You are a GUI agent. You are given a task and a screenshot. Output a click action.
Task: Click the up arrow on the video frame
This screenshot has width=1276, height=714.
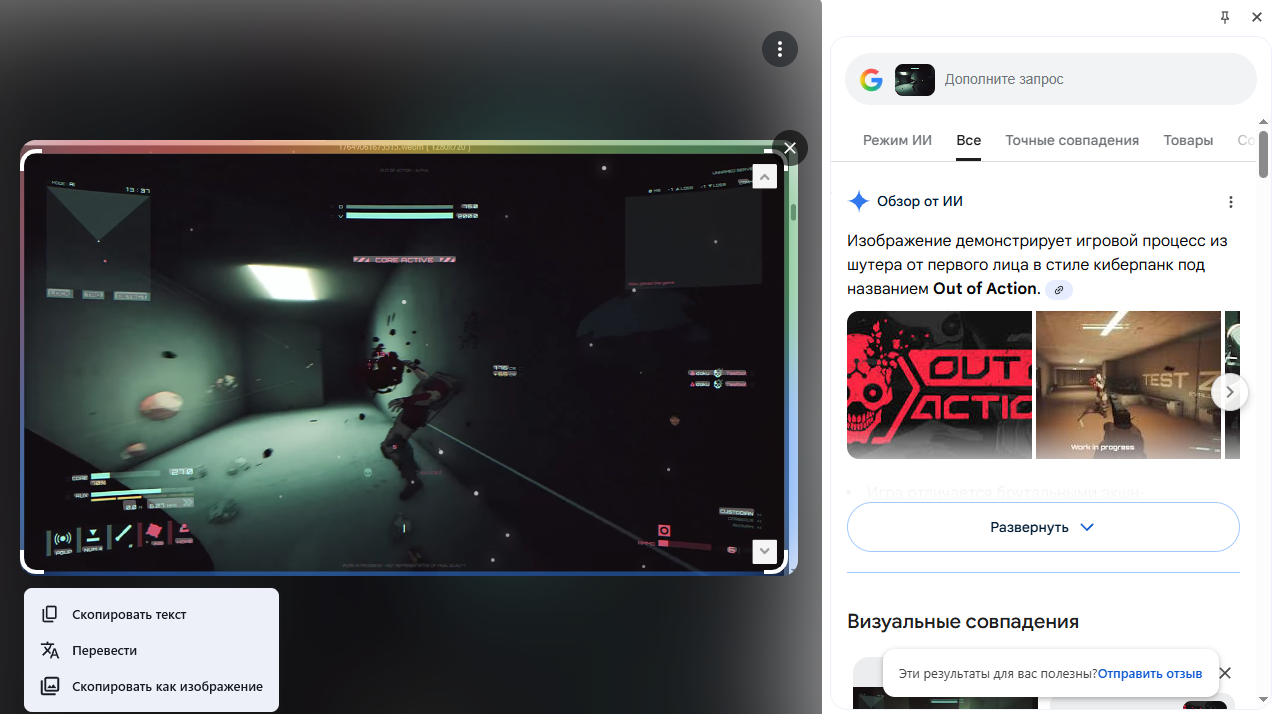tap(764, 176)
